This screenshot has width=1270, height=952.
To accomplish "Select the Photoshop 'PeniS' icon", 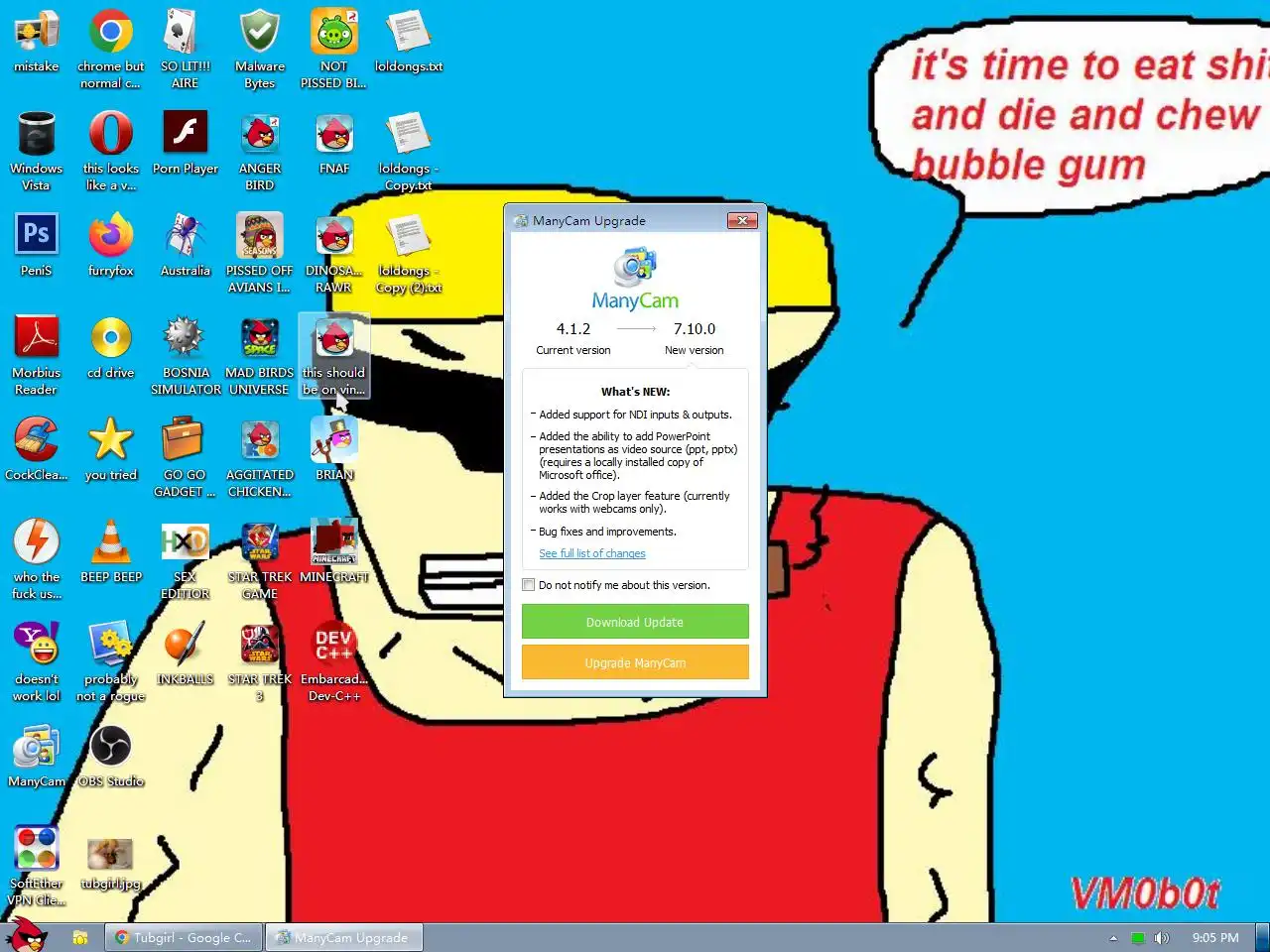I will point(37,237).
